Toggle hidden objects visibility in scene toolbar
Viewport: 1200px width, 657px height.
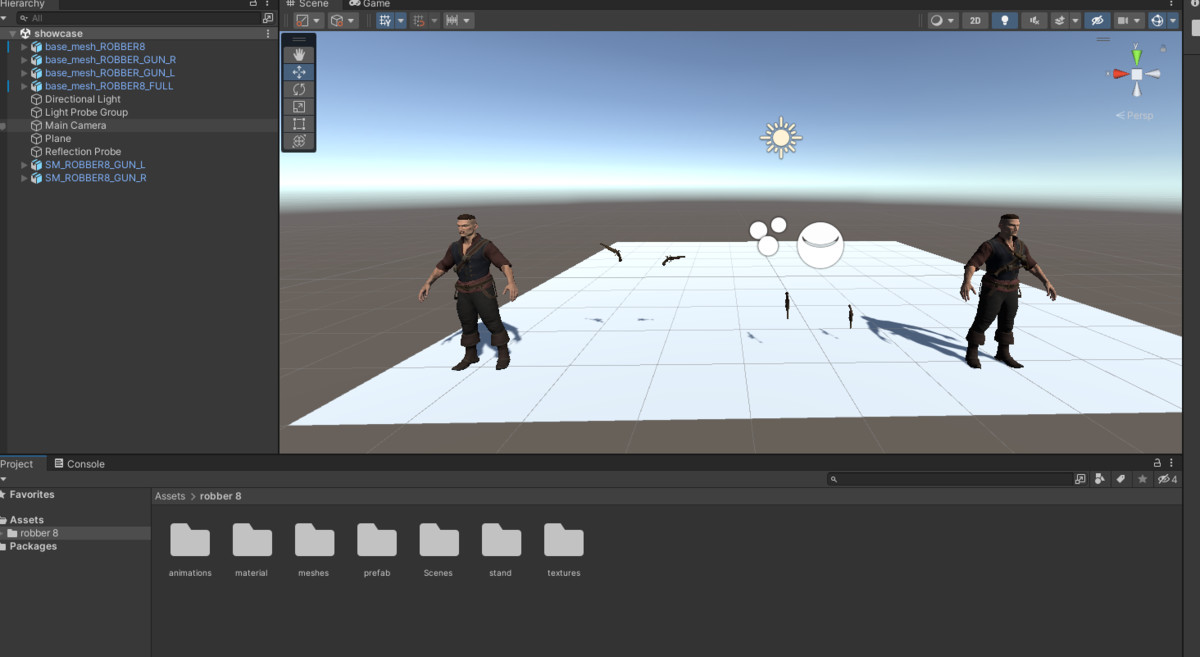1097,20
